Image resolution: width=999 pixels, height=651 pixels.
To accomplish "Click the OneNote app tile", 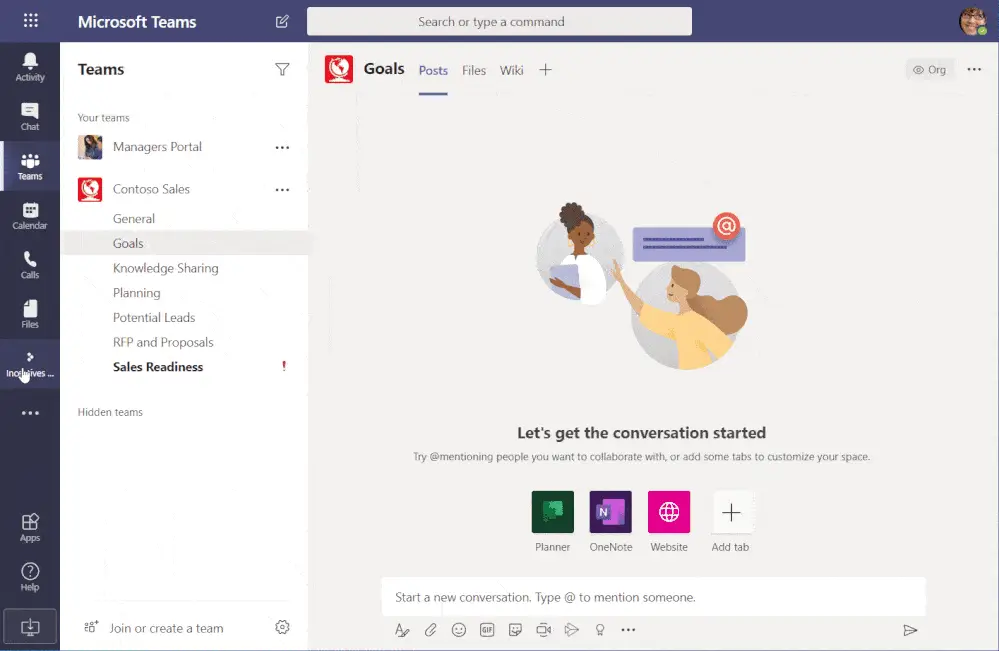I will click(x=610, y=512).
